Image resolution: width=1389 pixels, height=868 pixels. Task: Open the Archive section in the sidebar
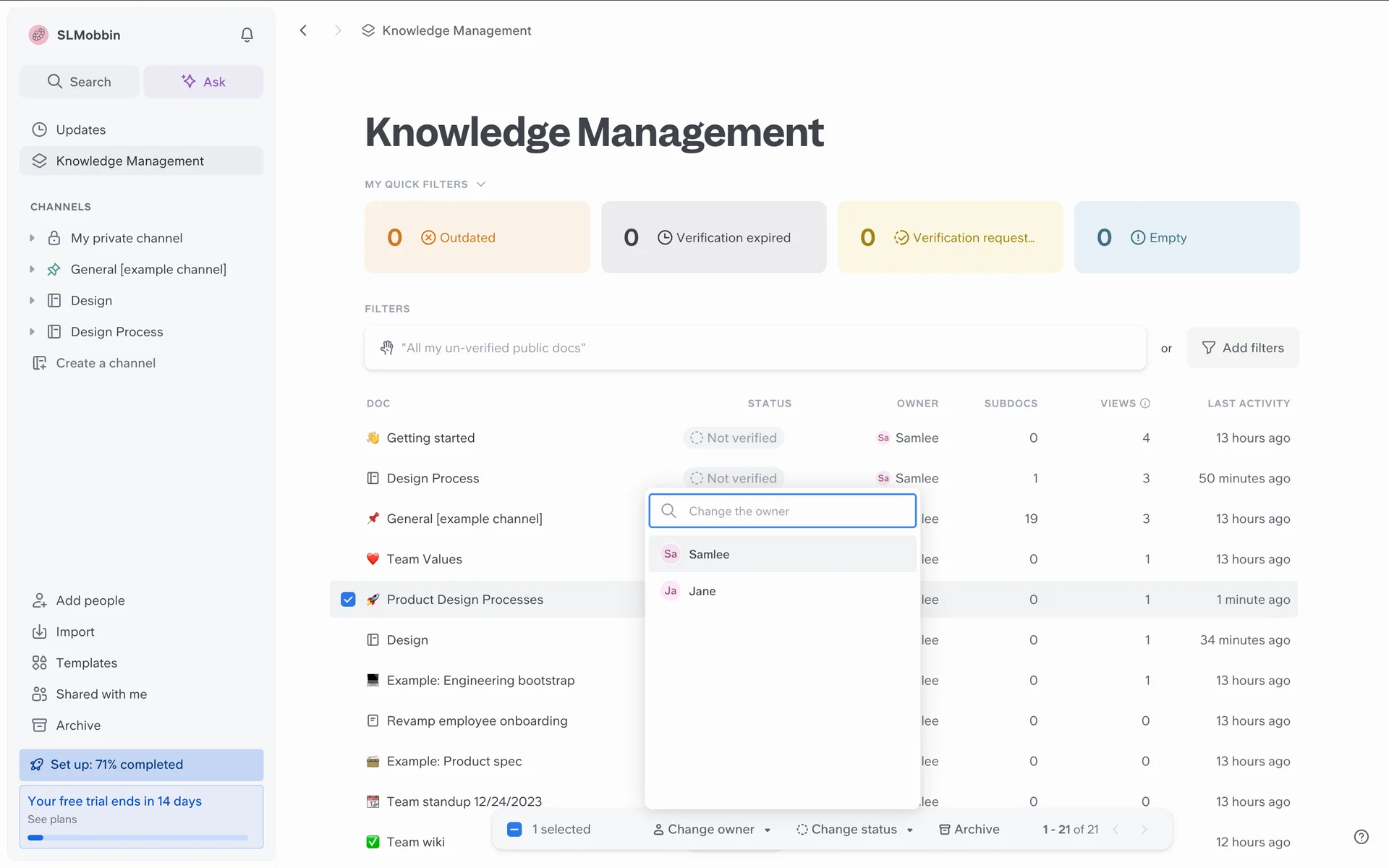tap(78, 725)
